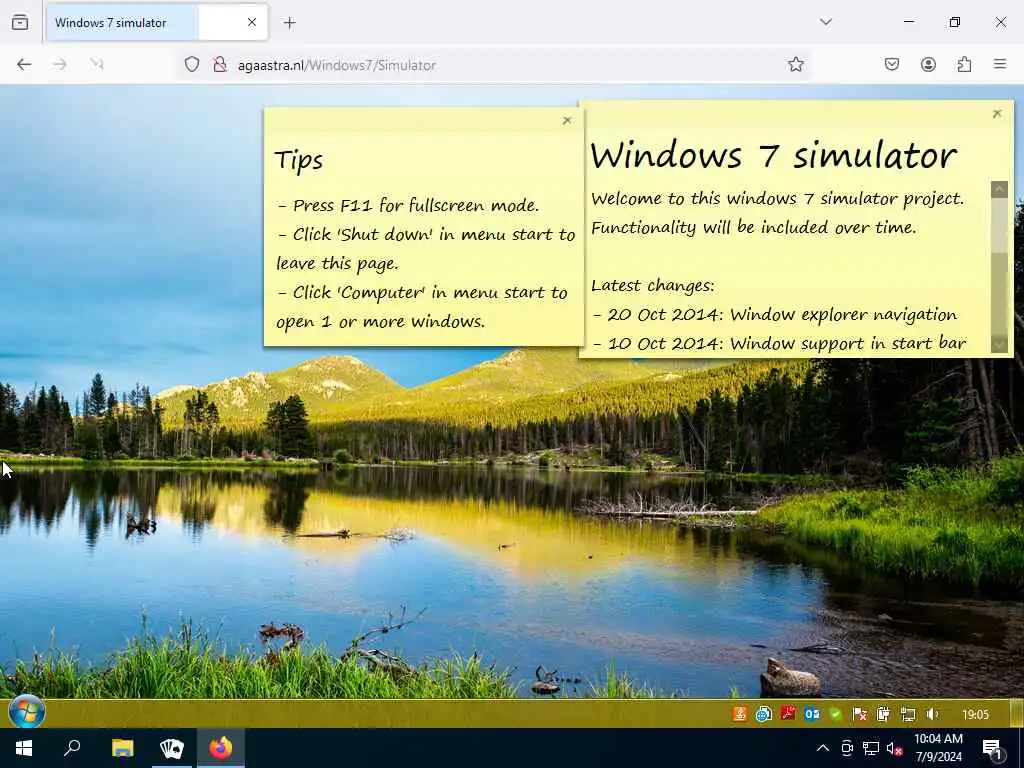Click the green checkmark tray icon in simulator
Viewport: 1024px width, 768px height.
[x=835, y=714]
